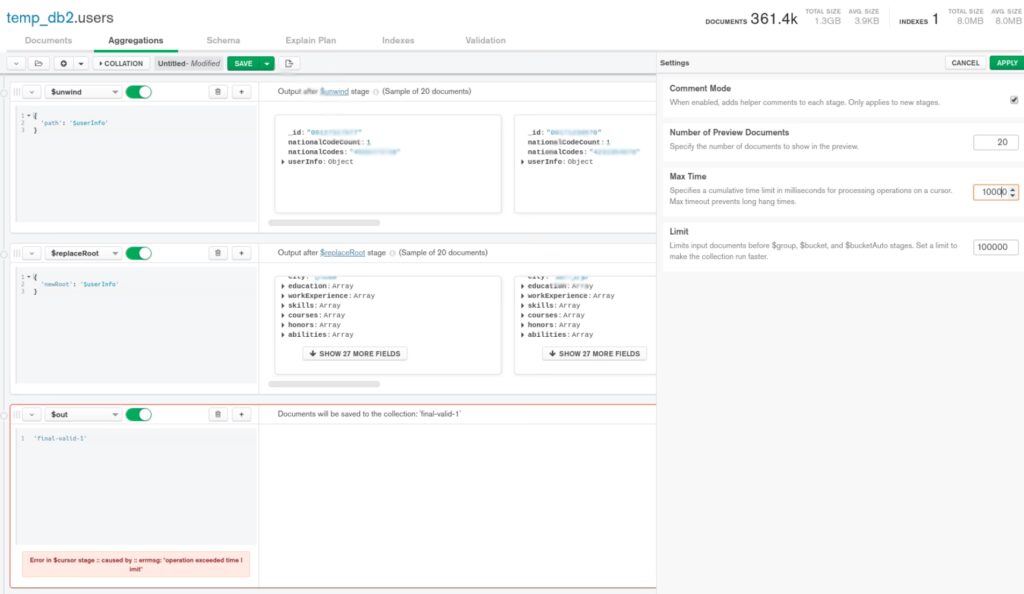1024x594 pixels.
Task: Delete the $replaceRoot stage with trash icon
Action: (218, 253)
